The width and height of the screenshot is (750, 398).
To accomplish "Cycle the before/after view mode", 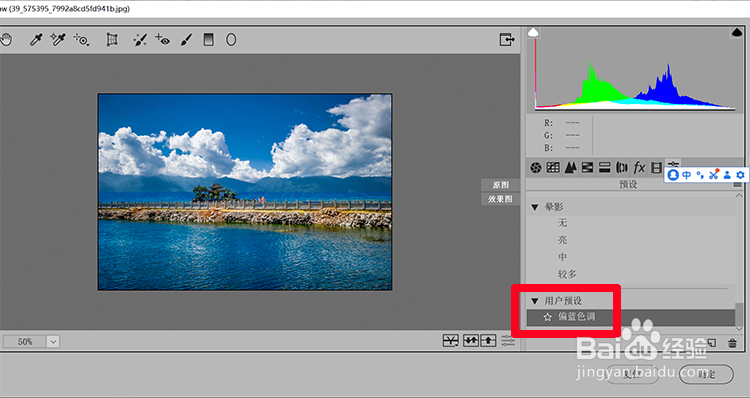I will [451, 341].
